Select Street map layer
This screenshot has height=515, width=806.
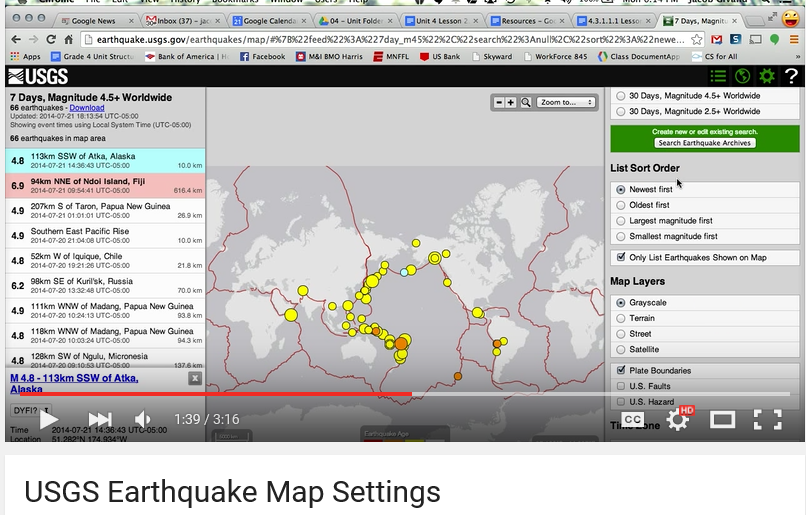coord(705,334)
